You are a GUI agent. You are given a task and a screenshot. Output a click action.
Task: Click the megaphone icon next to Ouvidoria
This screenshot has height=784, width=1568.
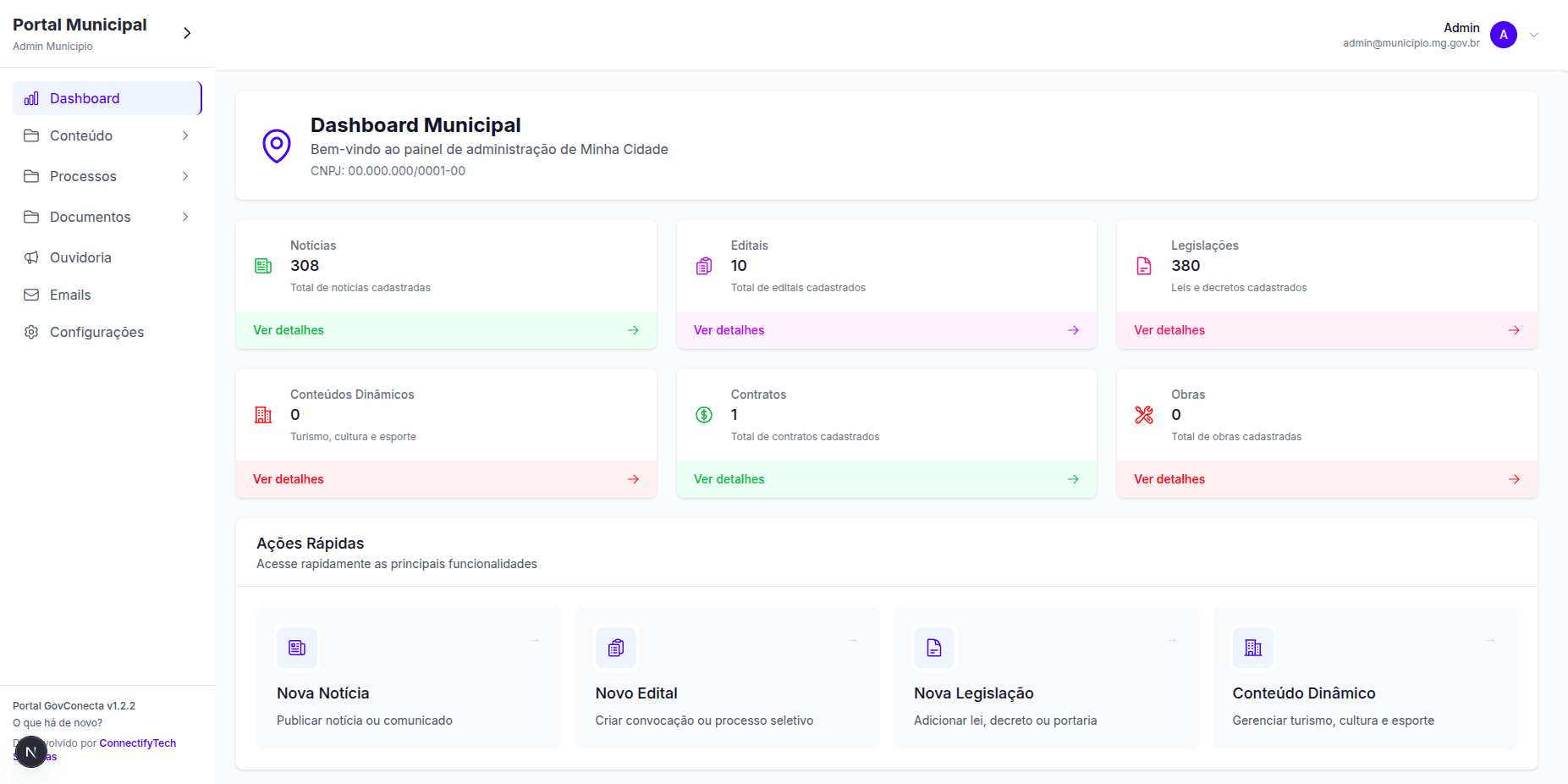[x=30, y=257]
